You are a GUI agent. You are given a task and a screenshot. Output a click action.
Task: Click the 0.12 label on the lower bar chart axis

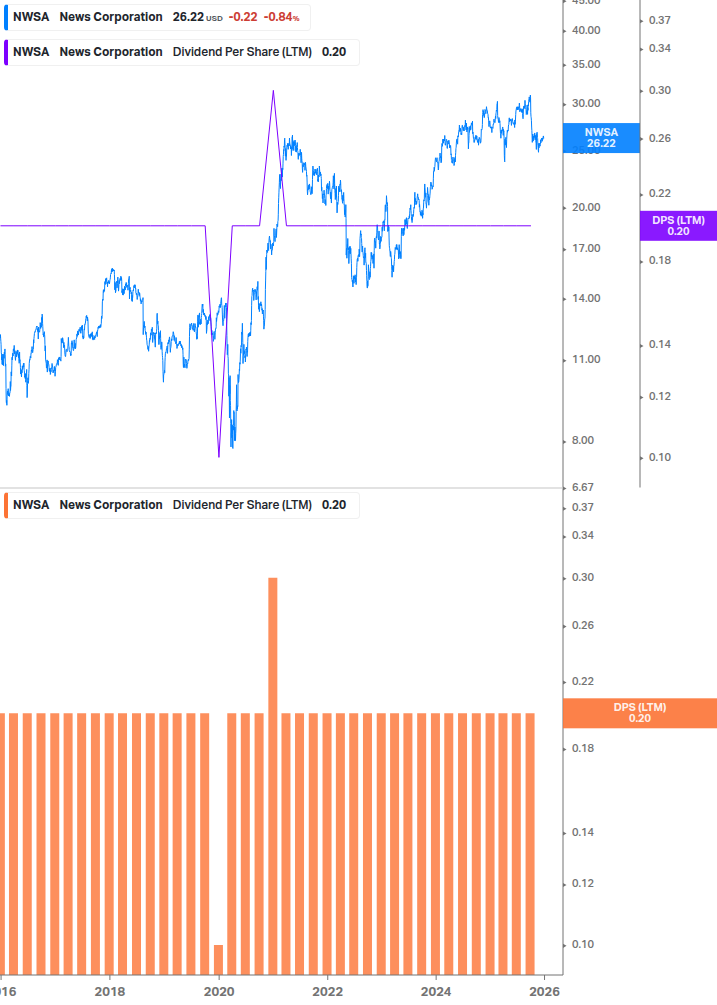pos(583,883)
